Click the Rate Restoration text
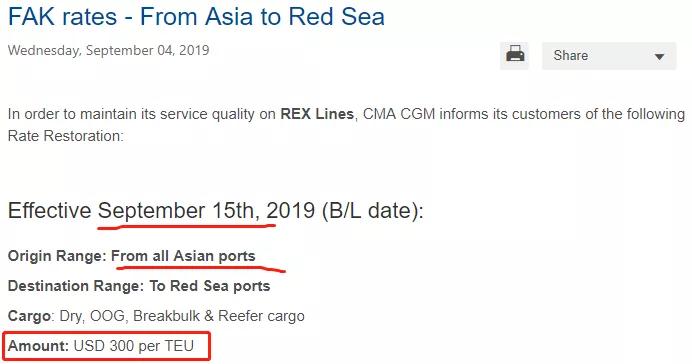The image size is (692, 364). 66,136
